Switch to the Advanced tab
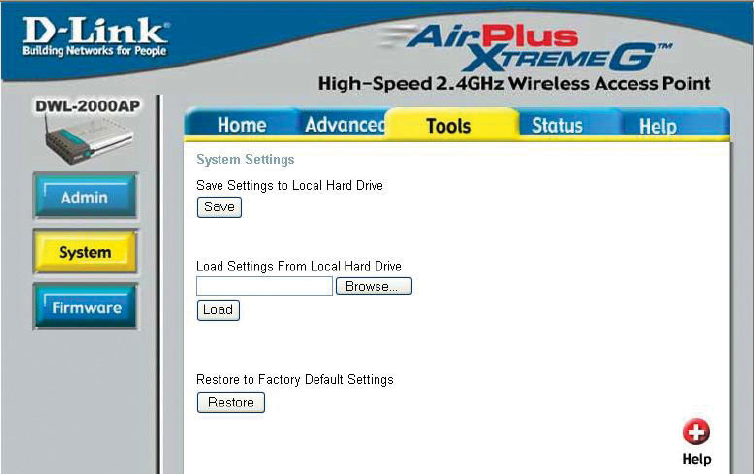Screen dimensions: 754x474 [344, 125]
